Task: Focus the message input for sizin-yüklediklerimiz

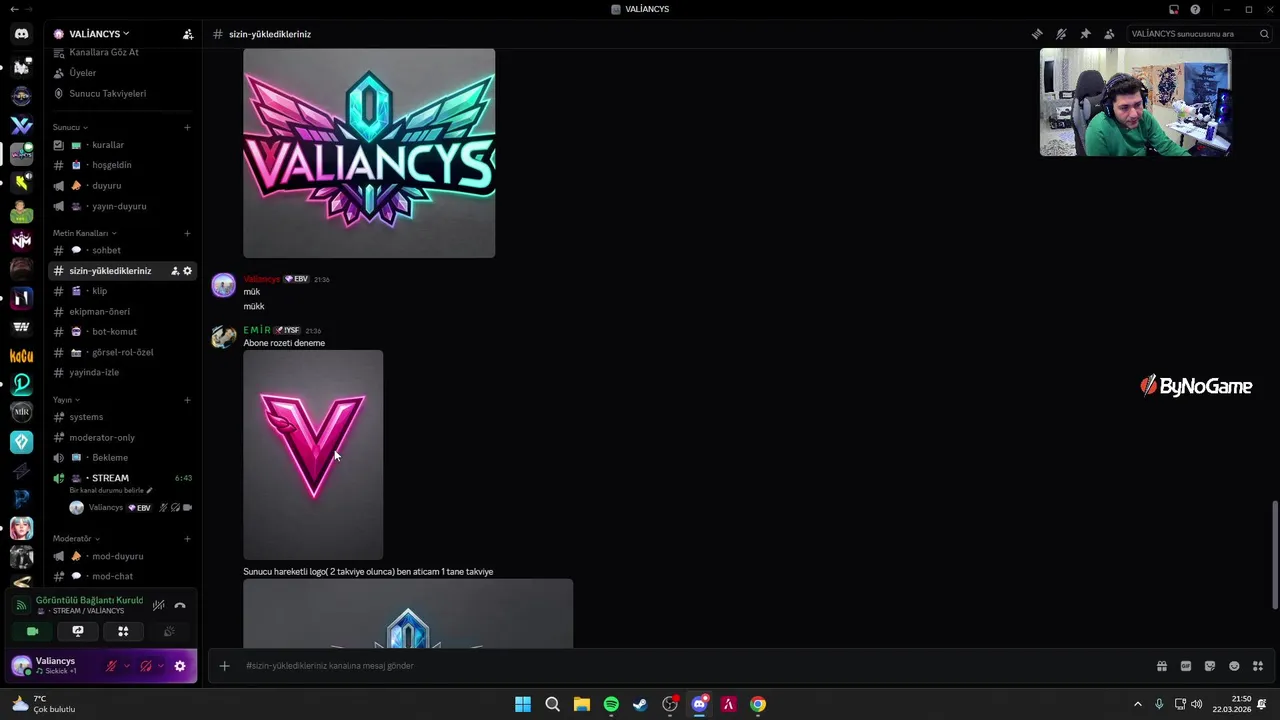Action: [x=690, y=666]
